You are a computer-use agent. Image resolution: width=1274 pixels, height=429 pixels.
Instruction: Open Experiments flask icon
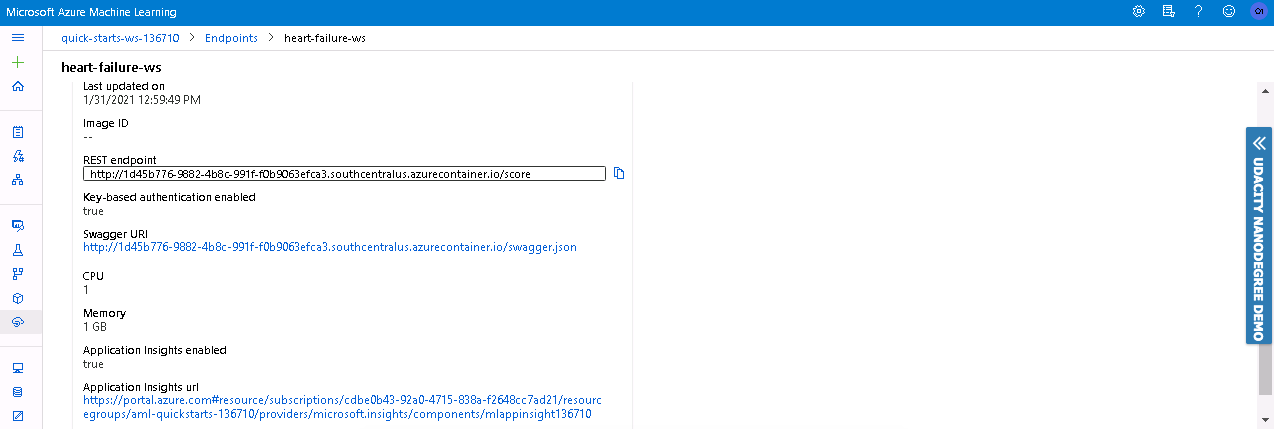click(18, 249)
